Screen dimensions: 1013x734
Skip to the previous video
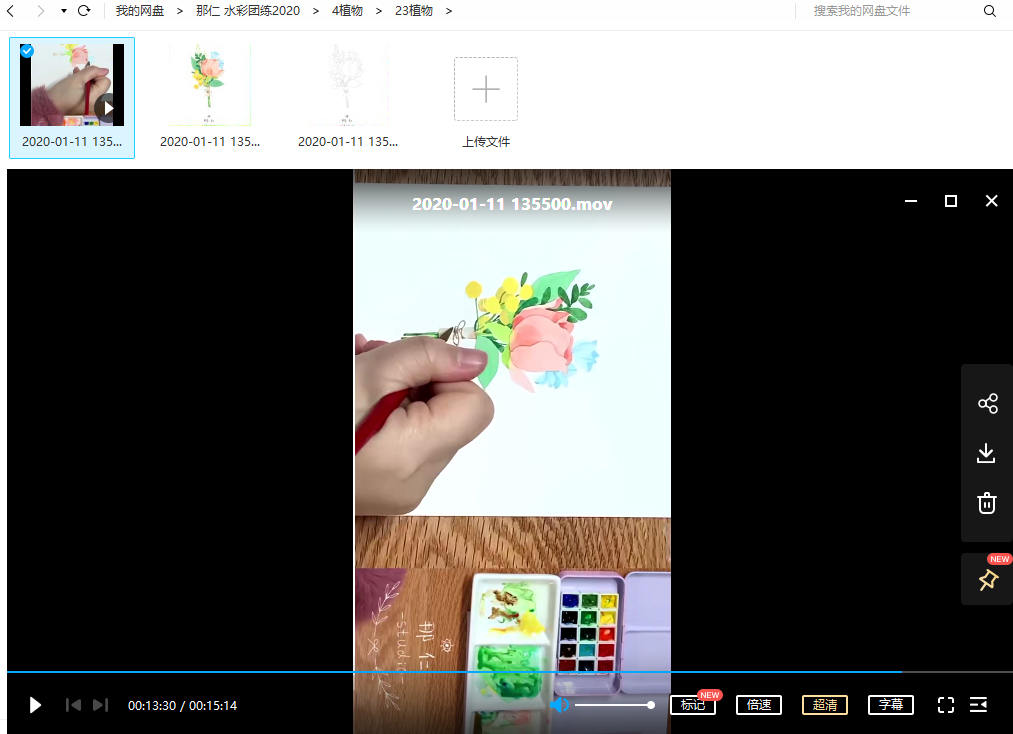[x=73, y=705]
